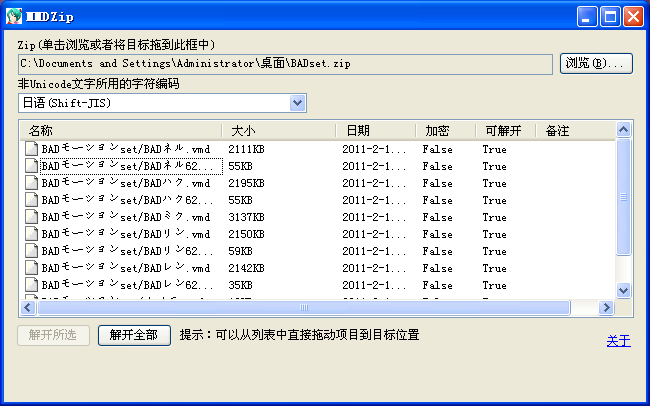Sort by the 大小 column header
The height and width of the screenshot is (406, 650).
tap(279, 131)
